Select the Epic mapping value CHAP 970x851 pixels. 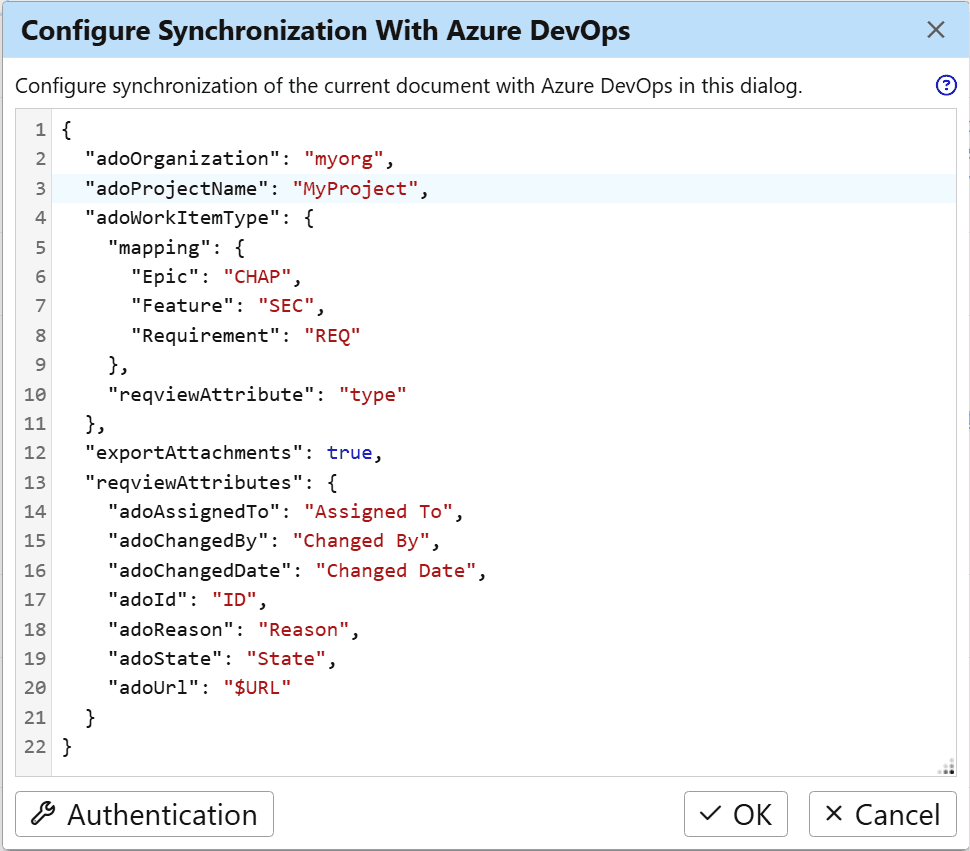coord(258,276)
